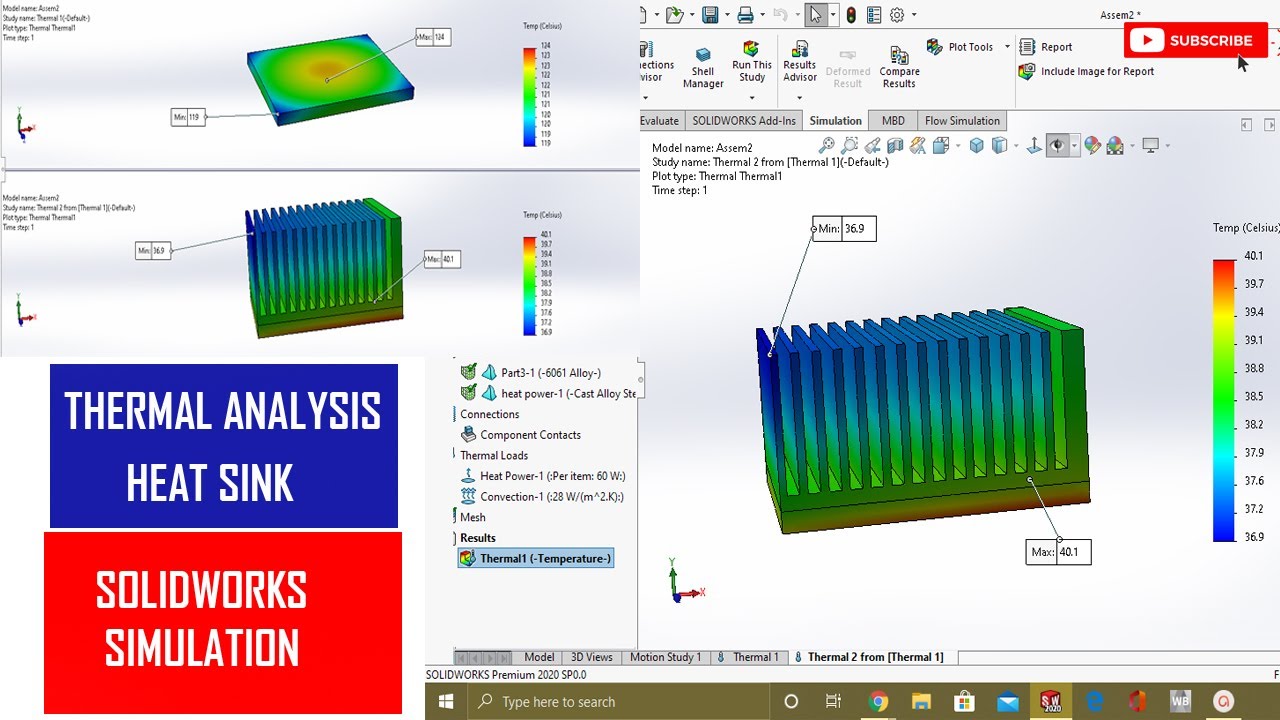Expand Run This Study dropdown arrow
Image resolution: width=1280 pixels, height=720 pixels.
pos(752,97)
